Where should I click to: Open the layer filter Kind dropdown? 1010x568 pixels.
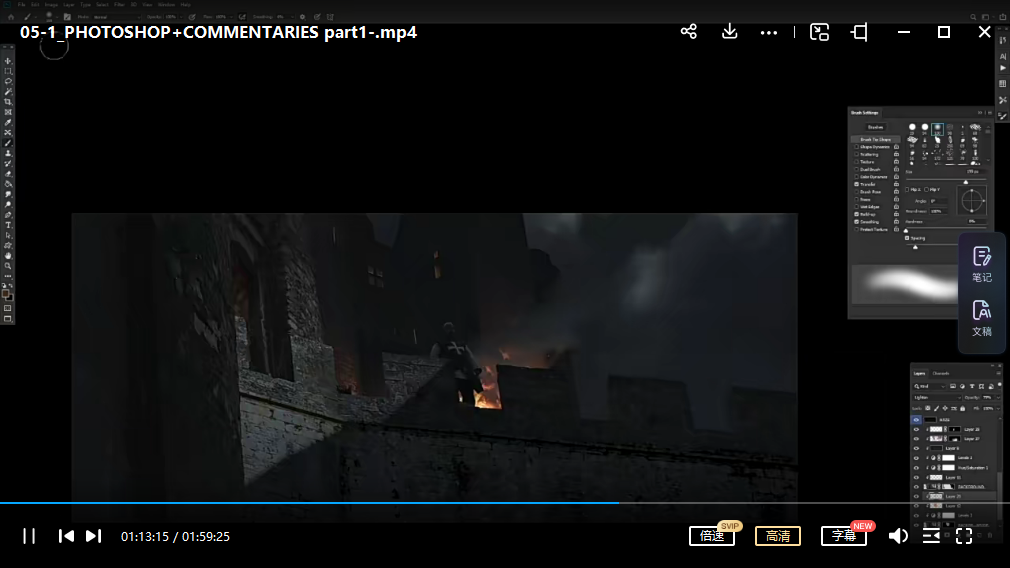coord(929,386)
